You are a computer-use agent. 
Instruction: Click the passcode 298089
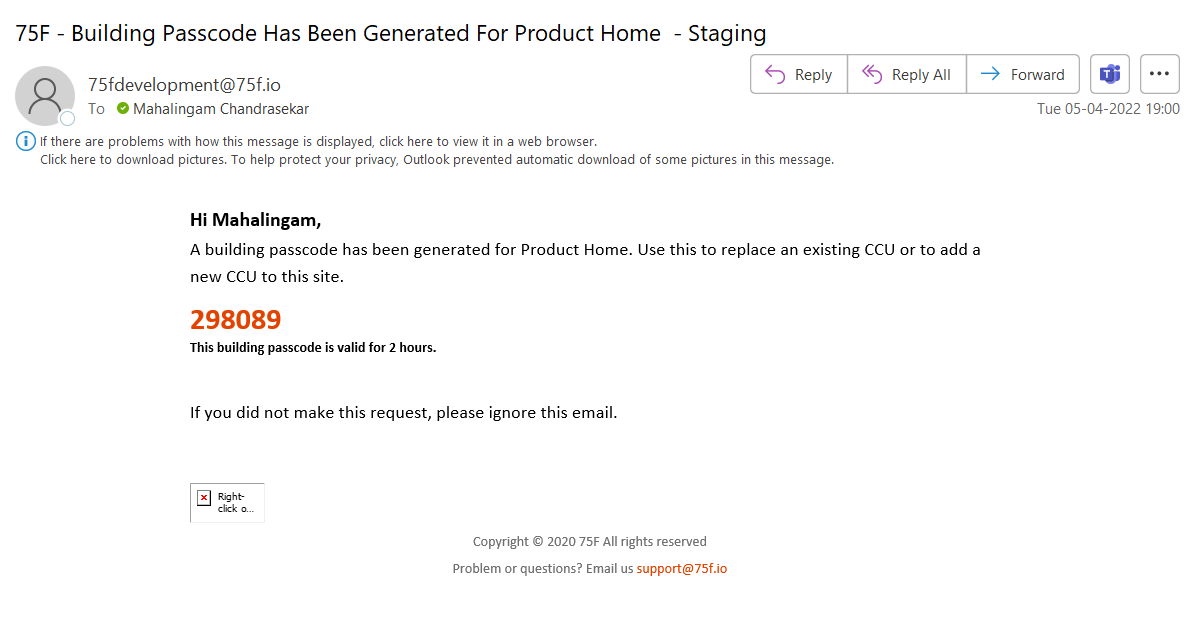coord(236,320)
